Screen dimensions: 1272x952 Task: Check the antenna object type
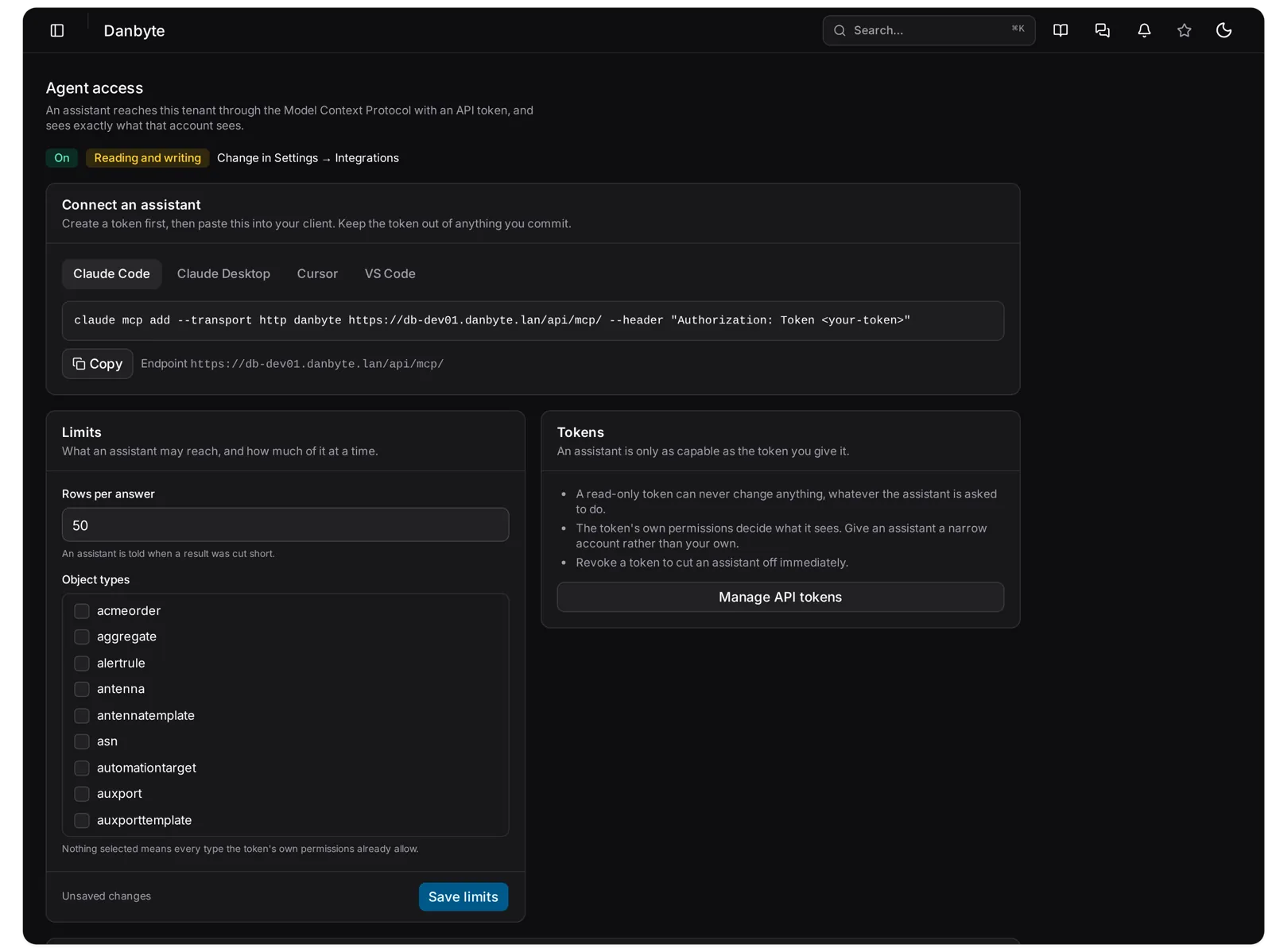(82, 689)
